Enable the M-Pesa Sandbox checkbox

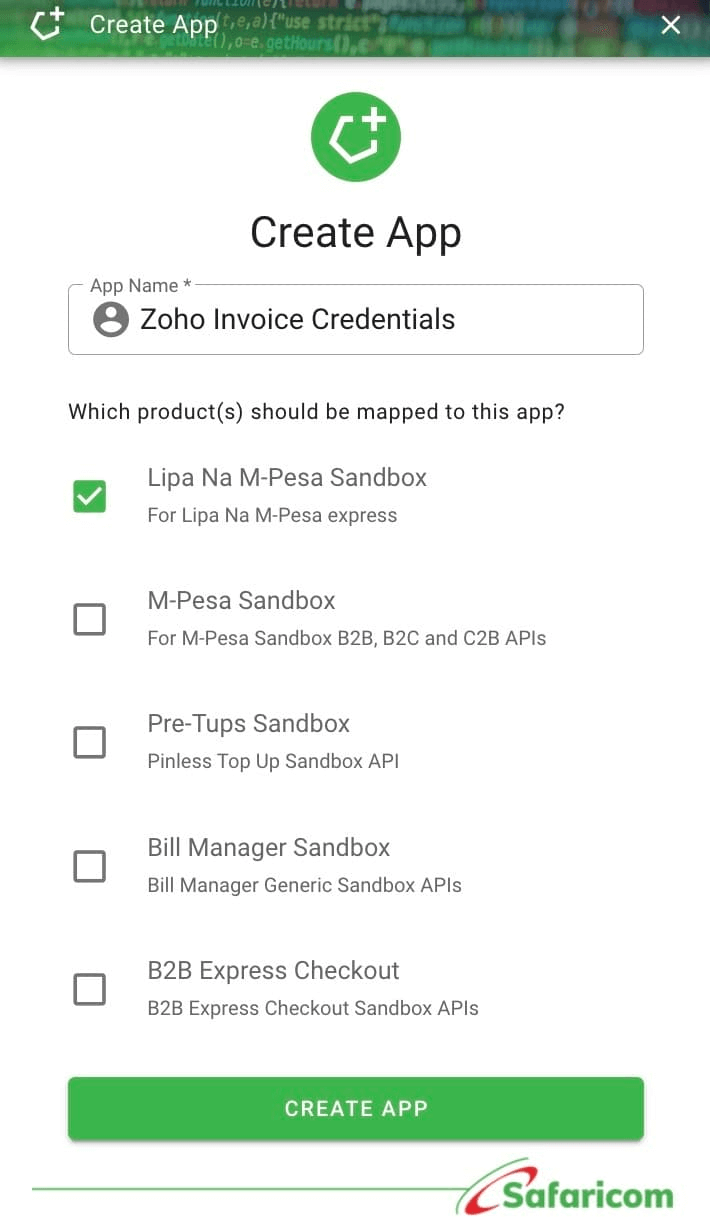pos(90,619)
